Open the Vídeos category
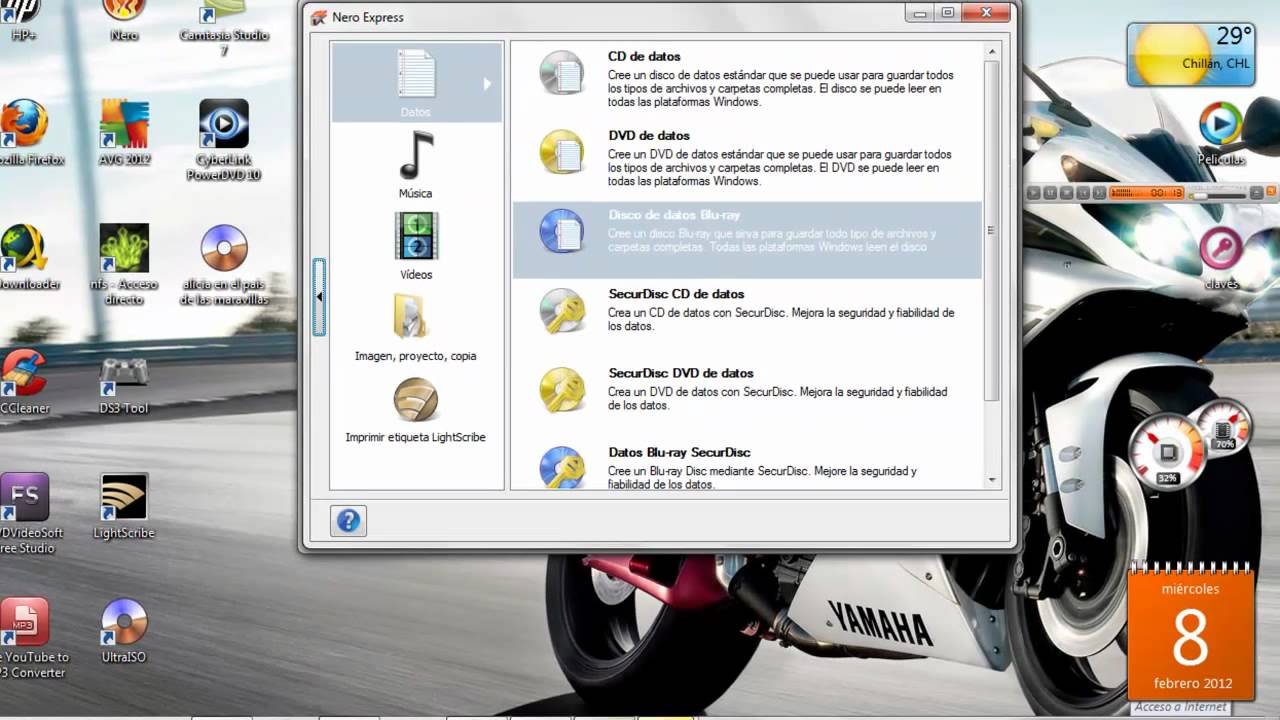 coord(416,246)
